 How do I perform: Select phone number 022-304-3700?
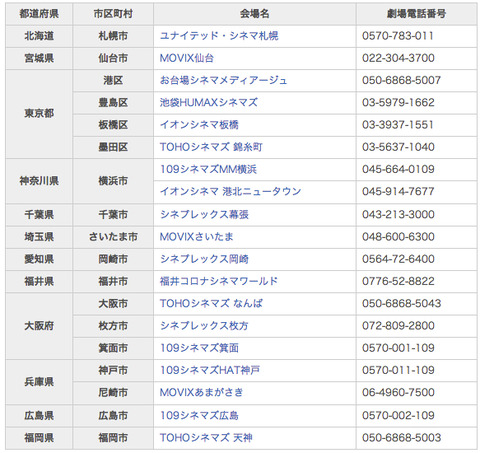point(398,58)
